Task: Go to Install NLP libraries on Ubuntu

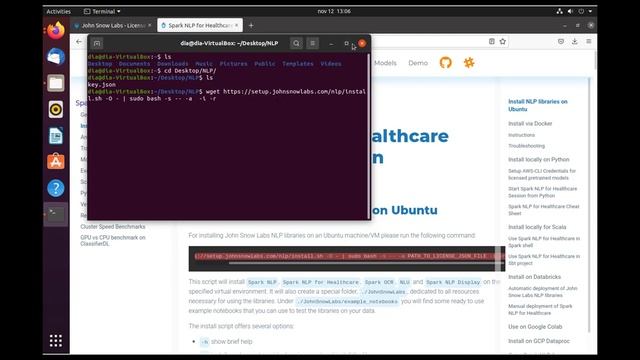Action: pos(538,105)
